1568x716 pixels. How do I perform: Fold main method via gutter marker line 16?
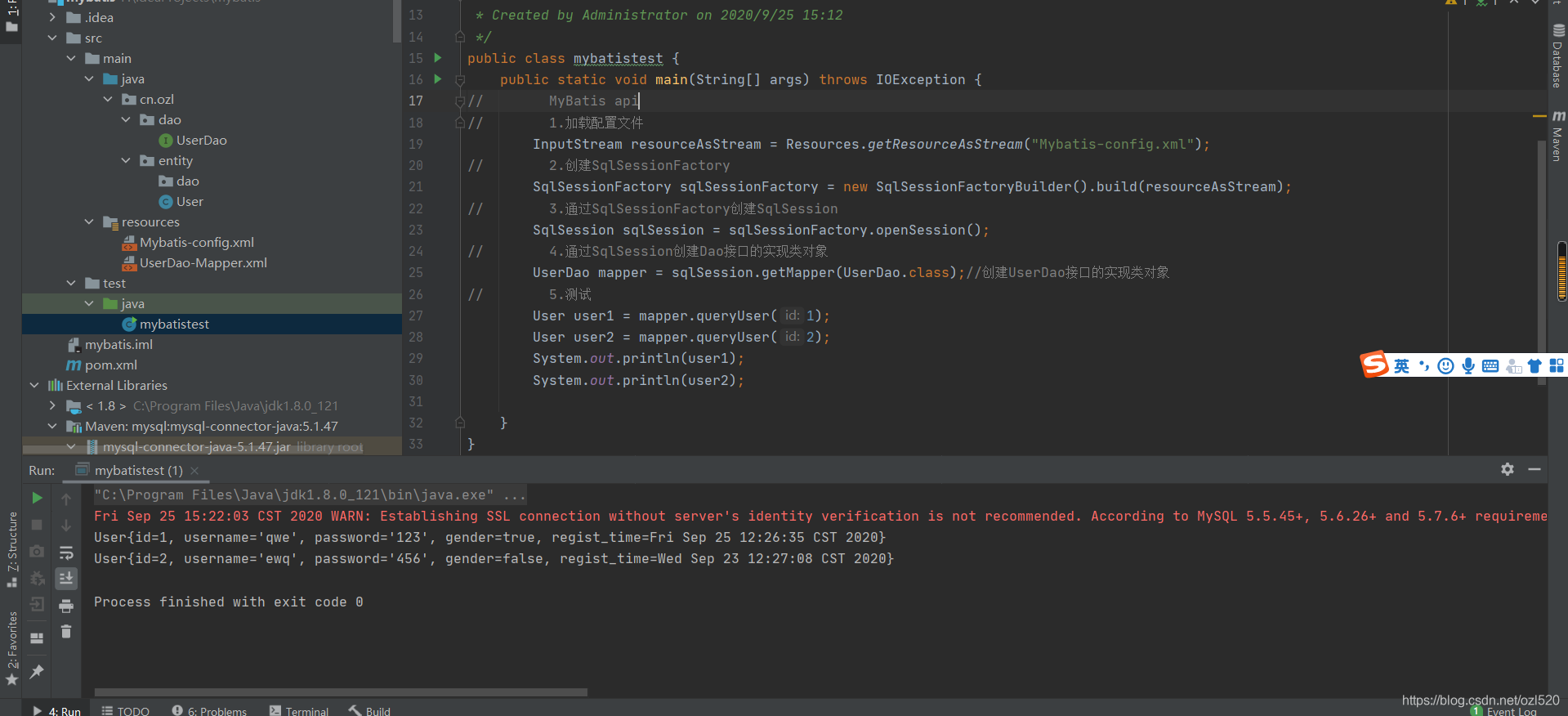(x=460, y=80)
